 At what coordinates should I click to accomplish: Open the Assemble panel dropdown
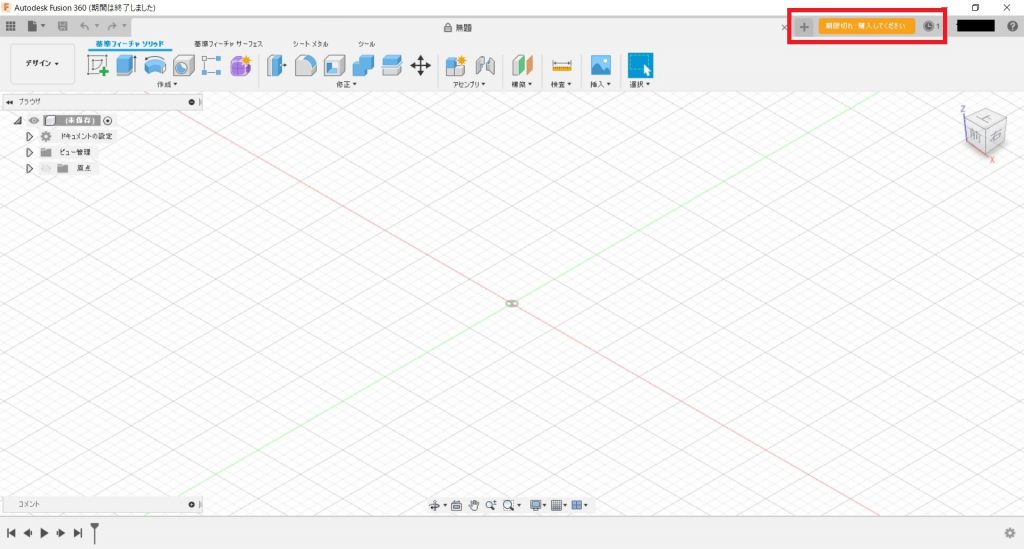point(469,84)
